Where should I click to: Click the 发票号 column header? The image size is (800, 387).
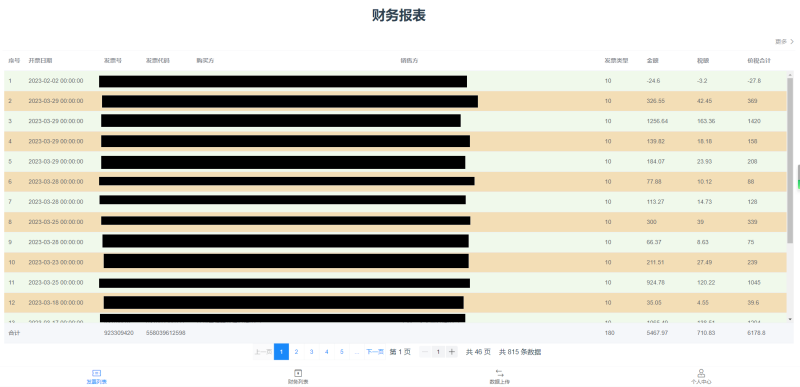tap(113, 61)
